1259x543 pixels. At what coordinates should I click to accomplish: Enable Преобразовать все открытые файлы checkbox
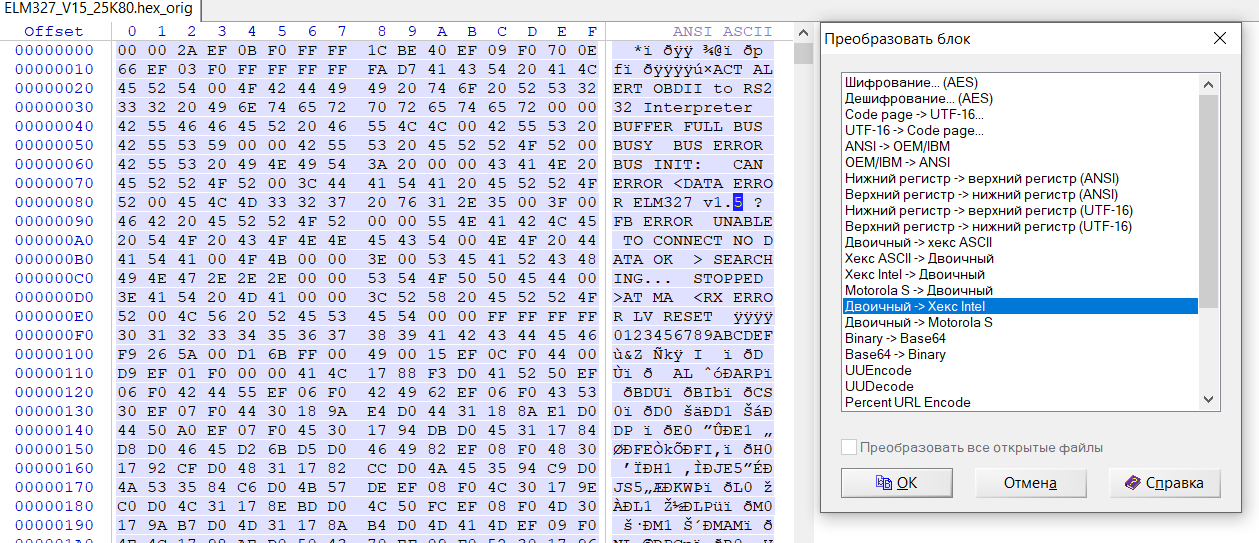click(850, 447)
